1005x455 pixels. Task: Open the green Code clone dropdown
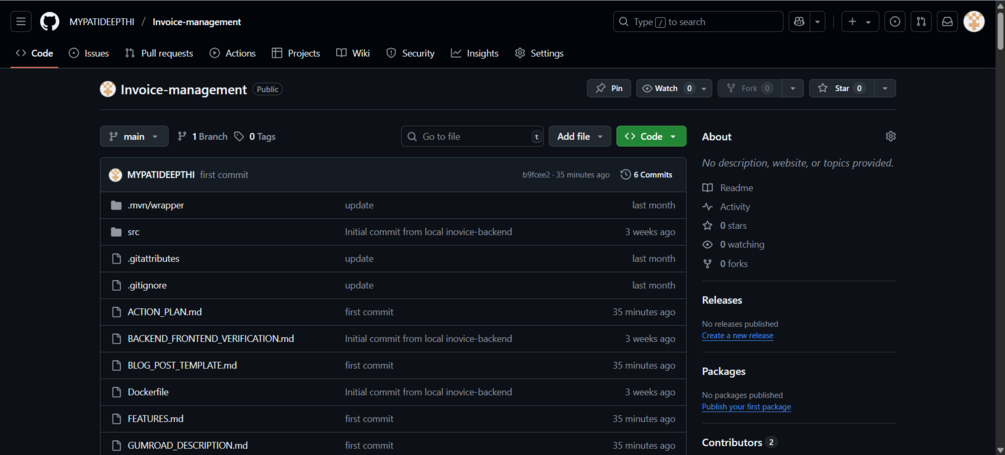pyautogui.click(x=651, y=136)
